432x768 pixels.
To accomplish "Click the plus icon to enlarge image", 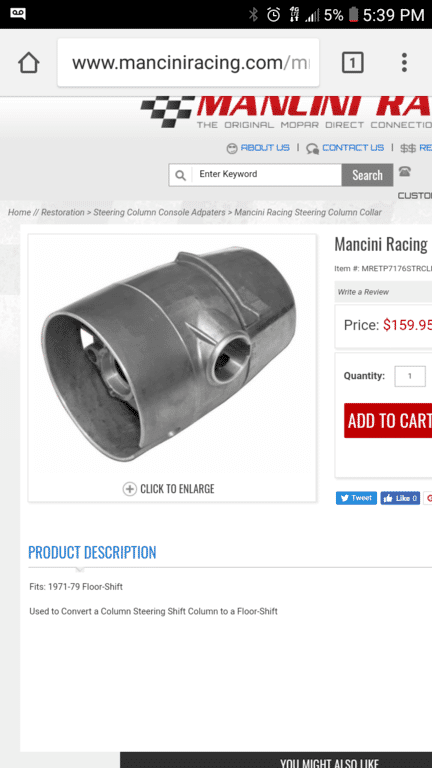I will coord(129,489).
